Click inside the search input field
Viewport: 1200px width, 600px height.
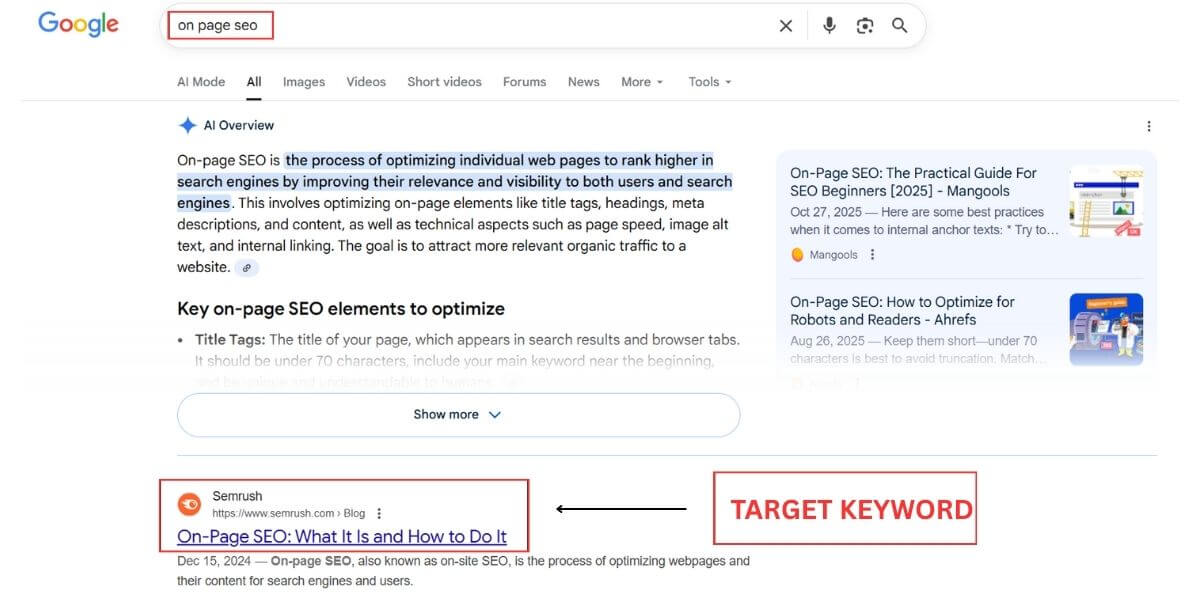[x=400, y=25]
